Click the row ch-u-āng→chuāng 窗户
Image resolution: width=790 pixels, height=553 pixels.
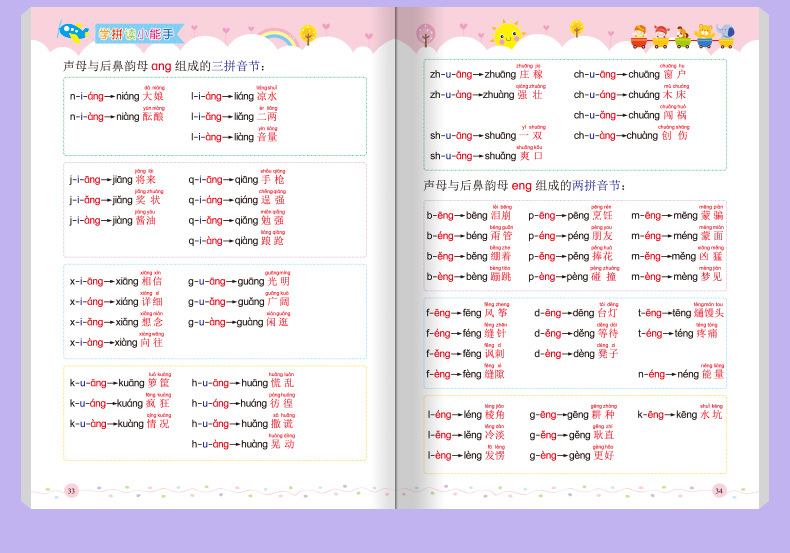[631, 73]
